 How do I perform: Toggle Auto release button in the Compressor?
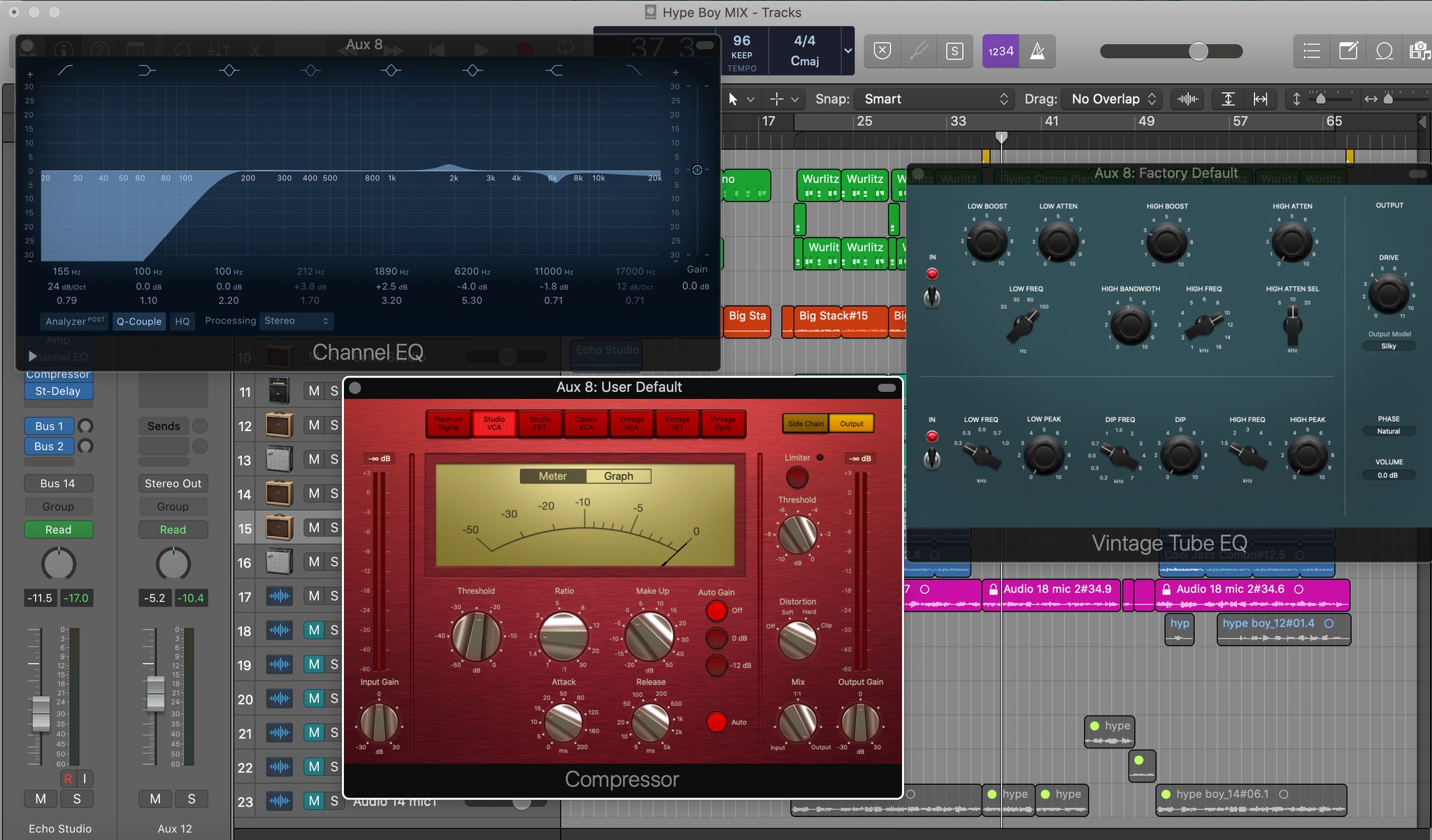(716, 722)
